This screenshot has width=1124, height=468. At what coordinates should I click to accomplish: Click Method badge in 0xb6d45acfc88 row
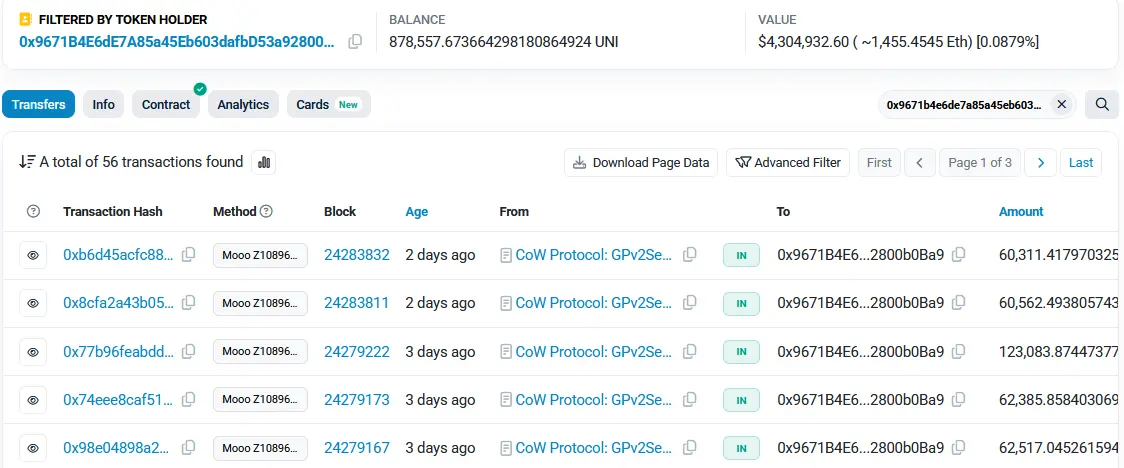click(x=260, y=255)
